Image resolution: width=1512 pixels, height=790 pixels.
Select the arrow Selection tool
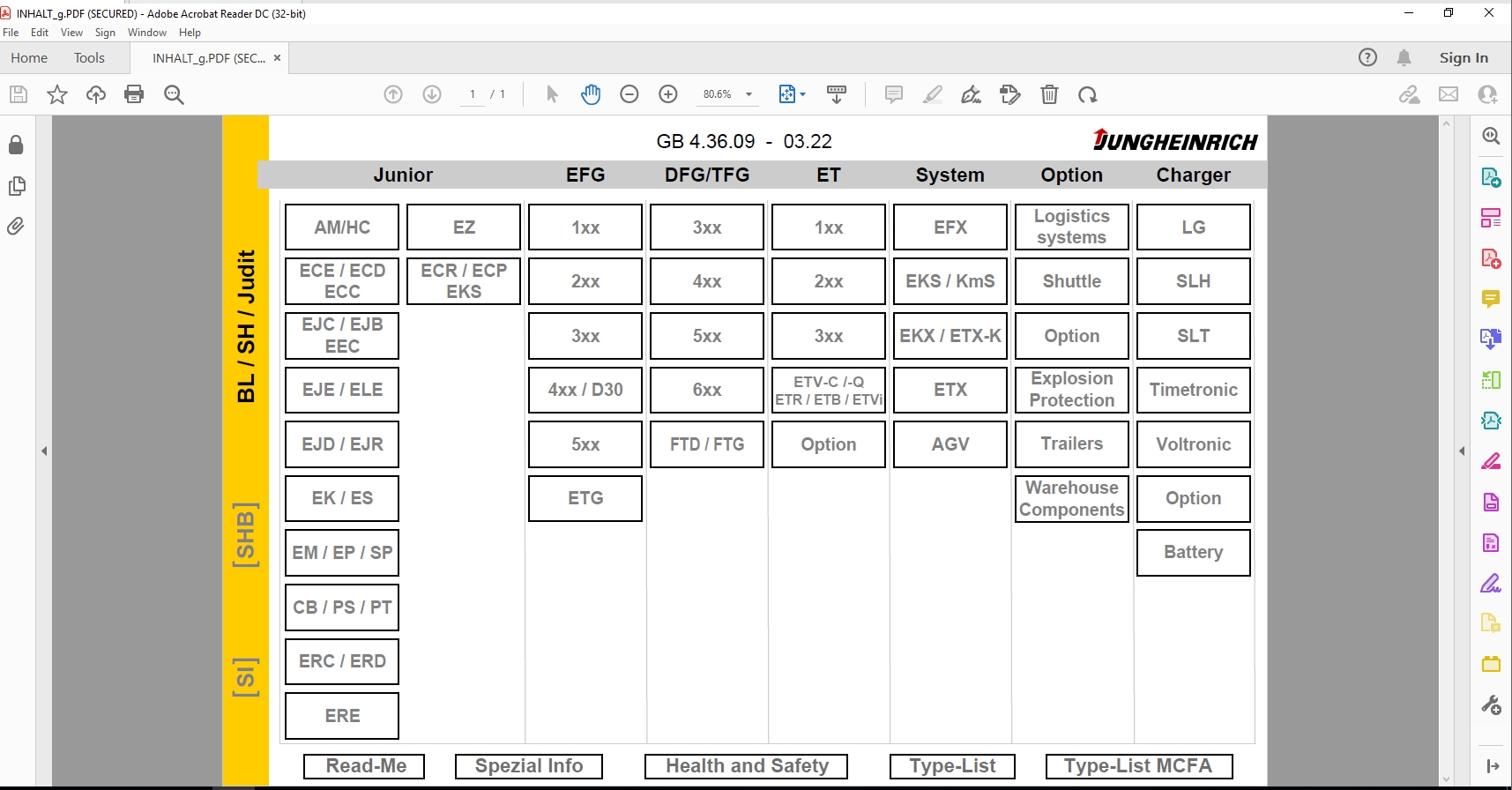click(552, 94)
